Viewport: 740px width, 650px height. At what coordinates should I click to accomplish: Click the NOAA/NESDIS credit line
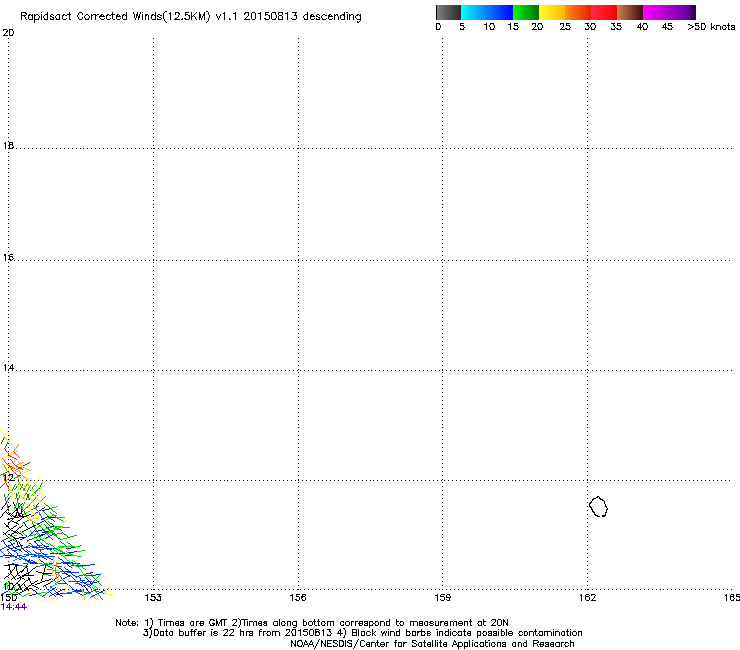(432, 644)
